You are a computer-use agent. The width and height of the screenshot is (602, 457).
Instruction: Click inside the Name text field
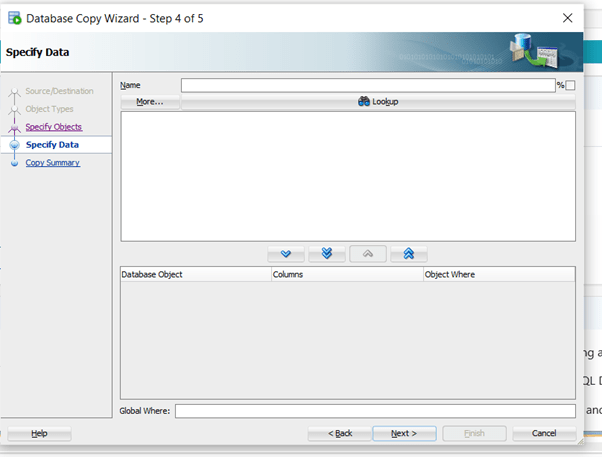coord(367,86)
